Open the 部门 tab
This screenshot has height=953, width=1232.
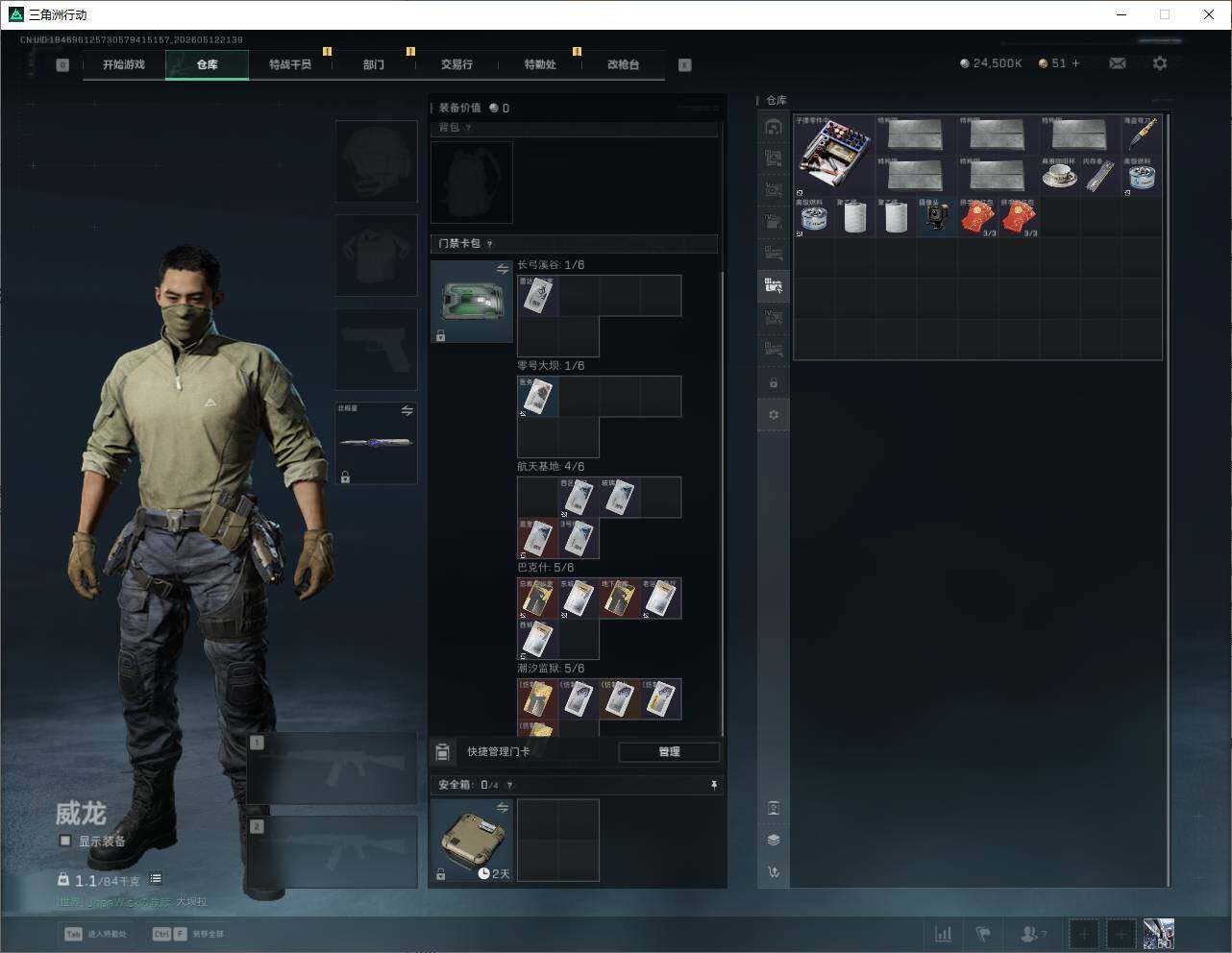click(373, 64)
